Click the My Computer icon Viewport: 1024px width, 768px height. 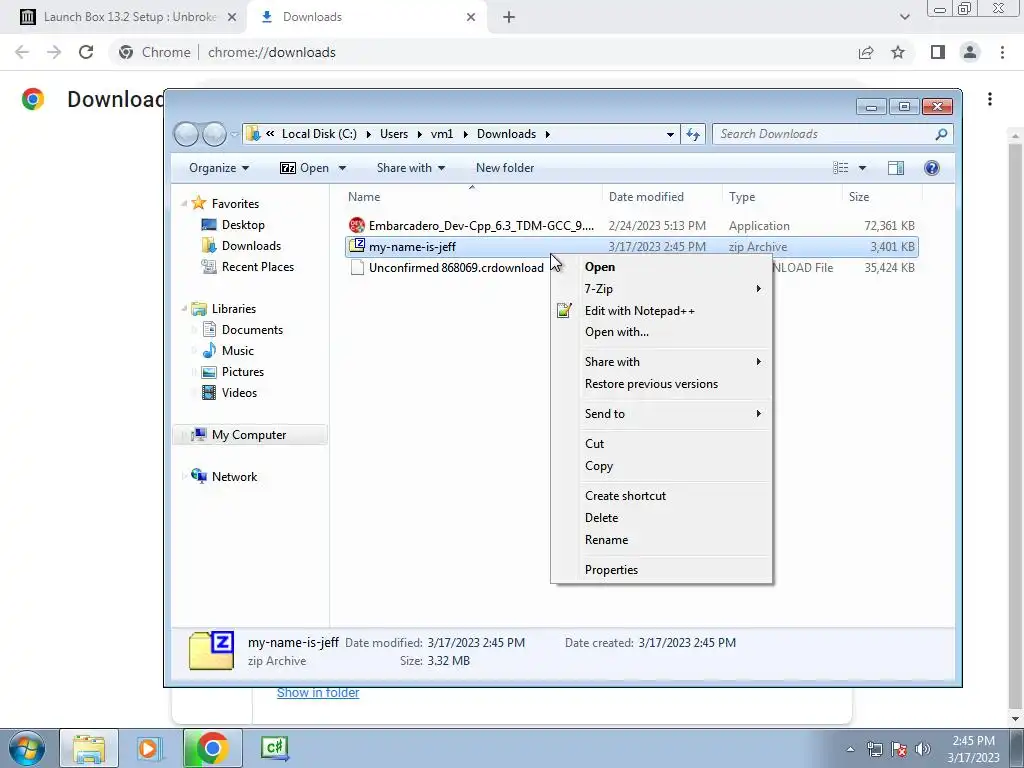(x=199, y=435)
